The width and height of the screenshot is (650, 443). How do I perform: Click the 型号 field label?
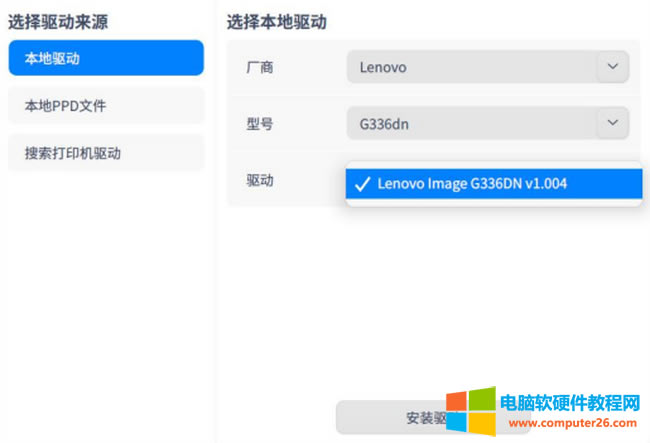(259, 124)
